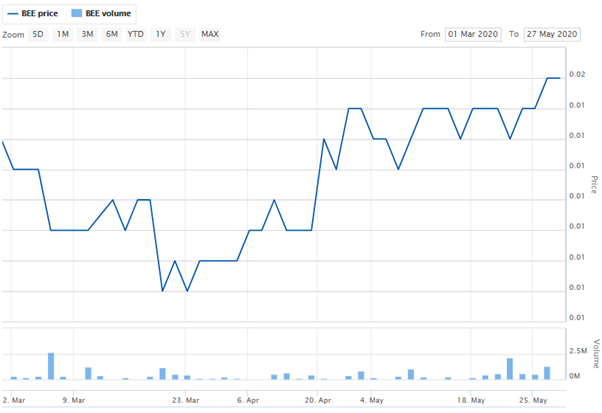Viewport: 602px width, 413px height.
Task: Toggle the BEE volume legend series
Action: point(101,13)
